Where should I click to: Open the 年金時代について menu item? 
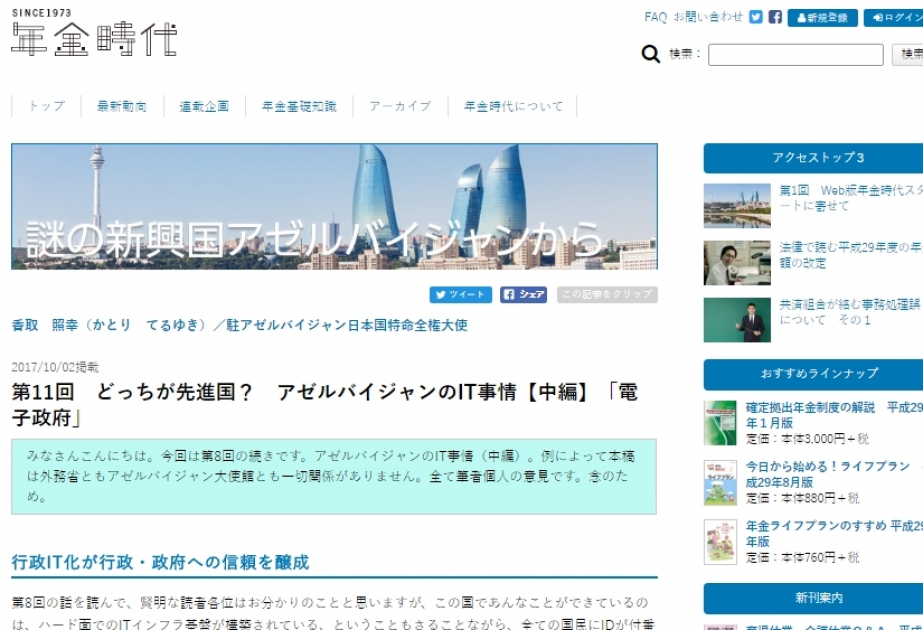(513, 106)
